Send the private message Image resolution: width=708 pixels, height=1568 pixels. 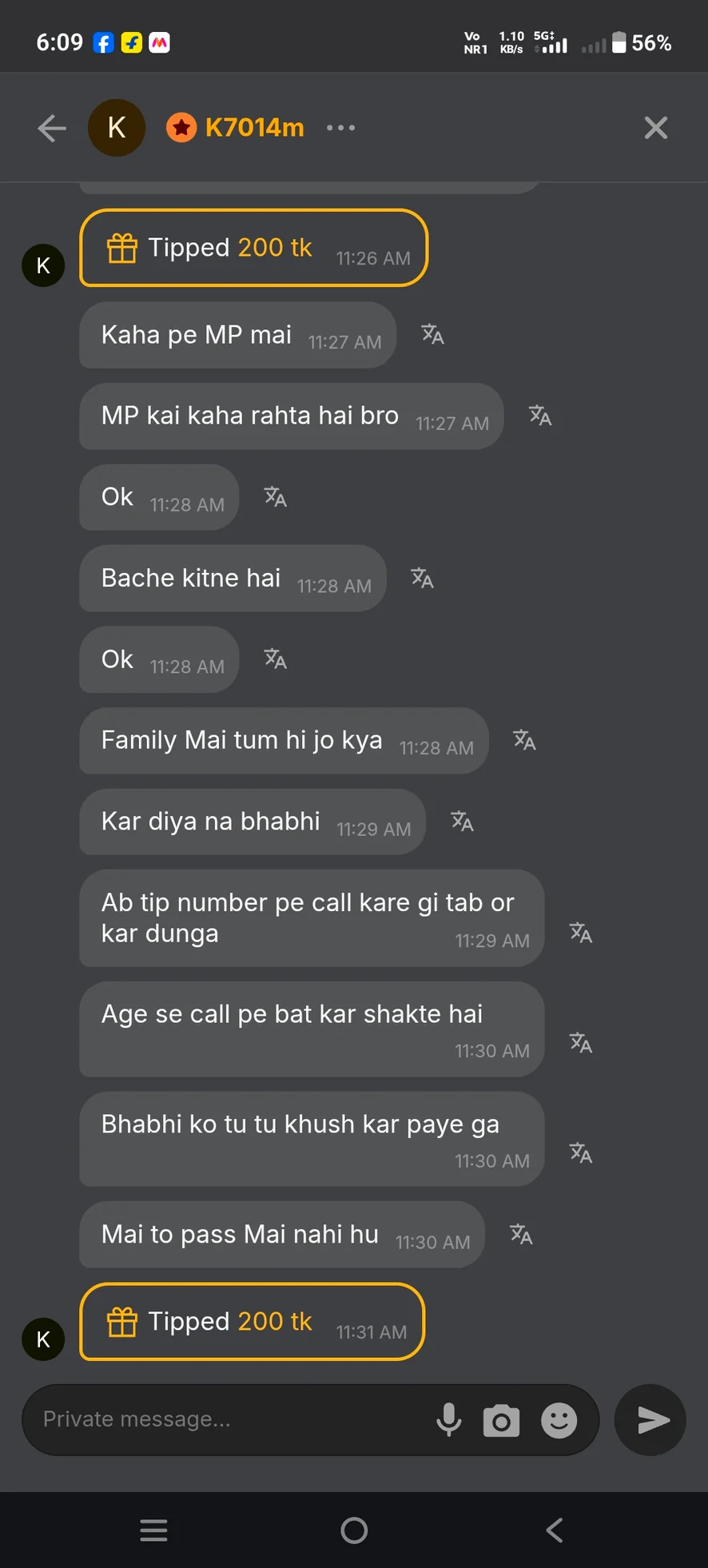[x=650, y=1420]
